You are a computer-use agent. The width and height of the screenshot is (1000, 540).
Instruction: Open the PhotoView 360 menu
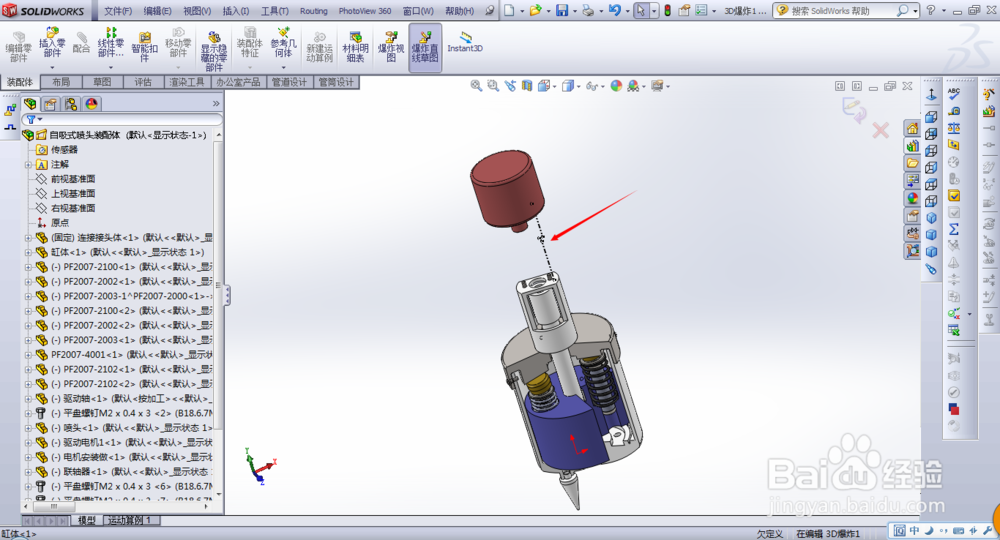(365, 11)
